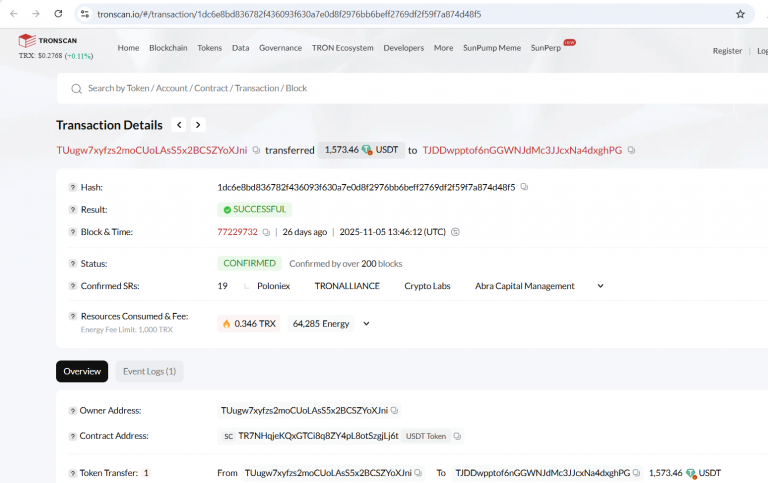Open the More menu
The image size is (768, 483).
pos(443,48)
